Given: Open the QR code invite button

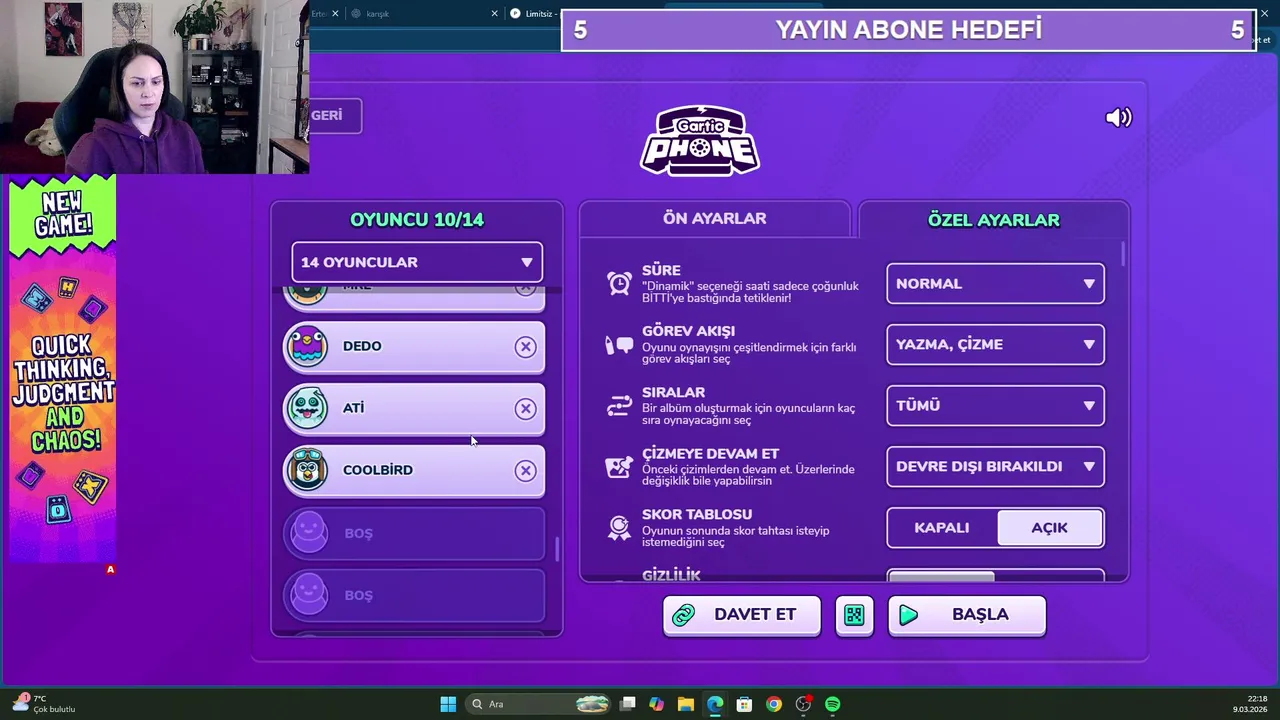Looking at the screenshot, I should coord(854,615).
